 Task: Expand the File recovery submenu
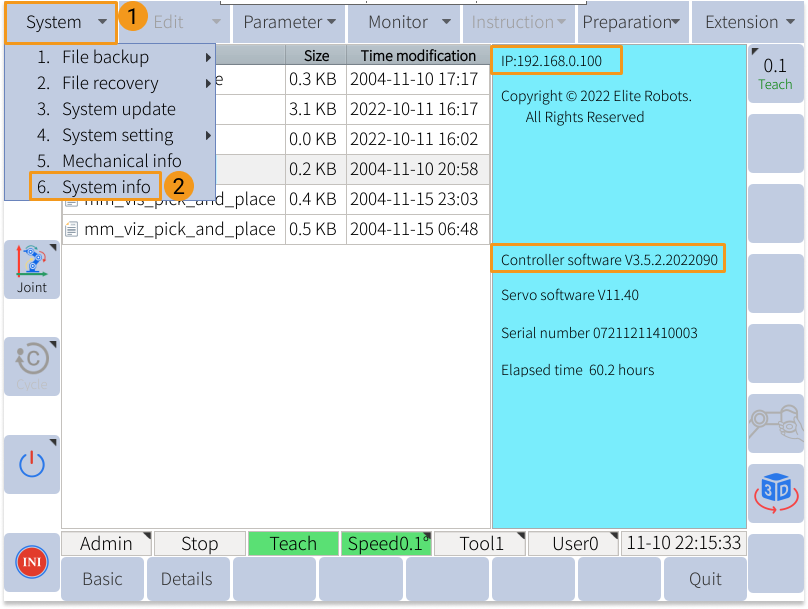coord(110,83)
